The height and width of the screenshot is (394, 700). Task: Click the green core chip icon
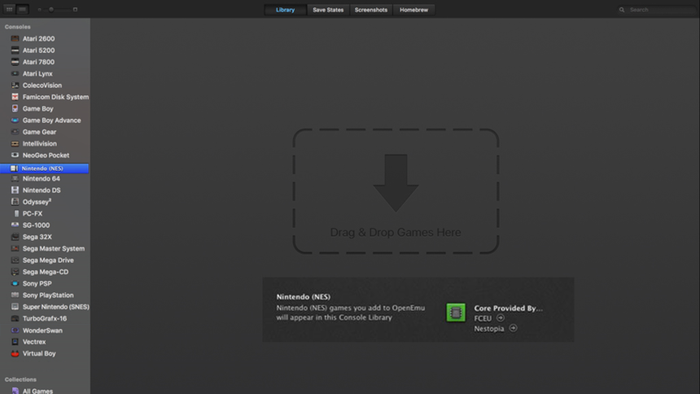pyautogui.click(x=456, y=312)
